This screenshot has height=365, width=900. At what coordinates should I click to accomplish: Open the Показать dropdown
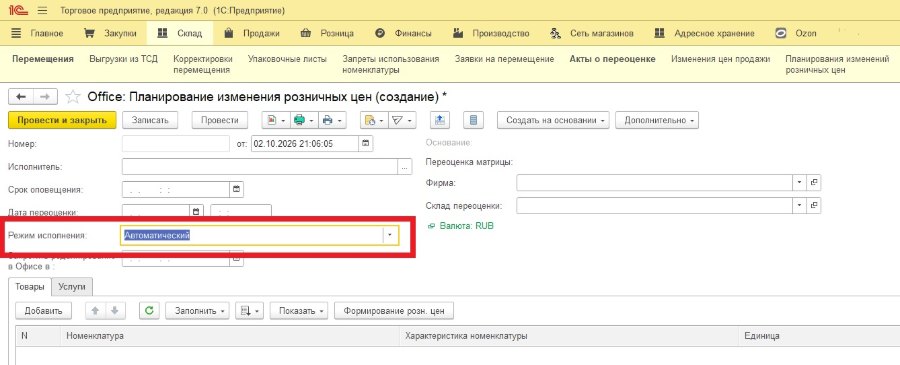coord(299,310)
